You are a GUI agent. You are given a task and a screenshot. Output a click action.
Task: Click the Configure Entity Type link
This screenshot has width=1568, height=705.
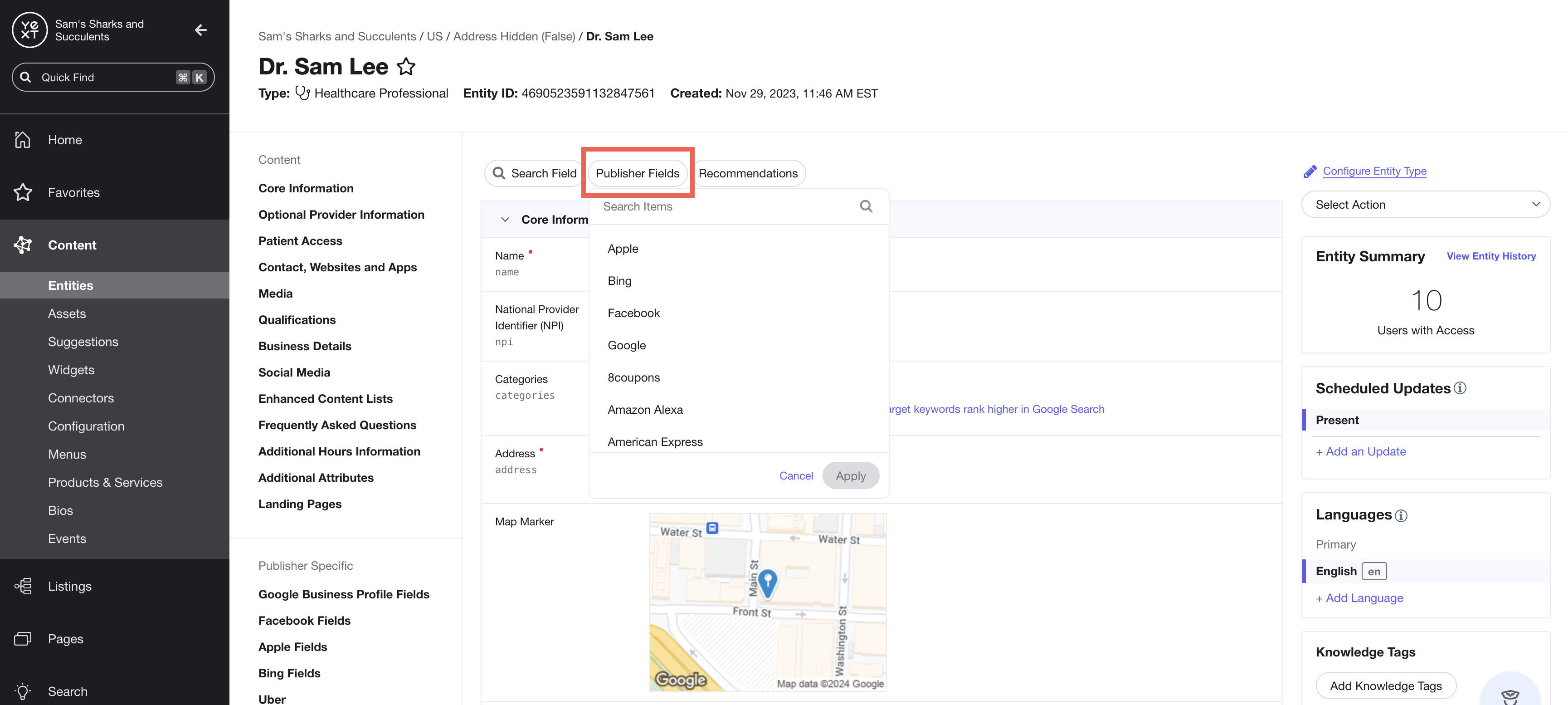pyautogui.click(x=1374, y=171)
